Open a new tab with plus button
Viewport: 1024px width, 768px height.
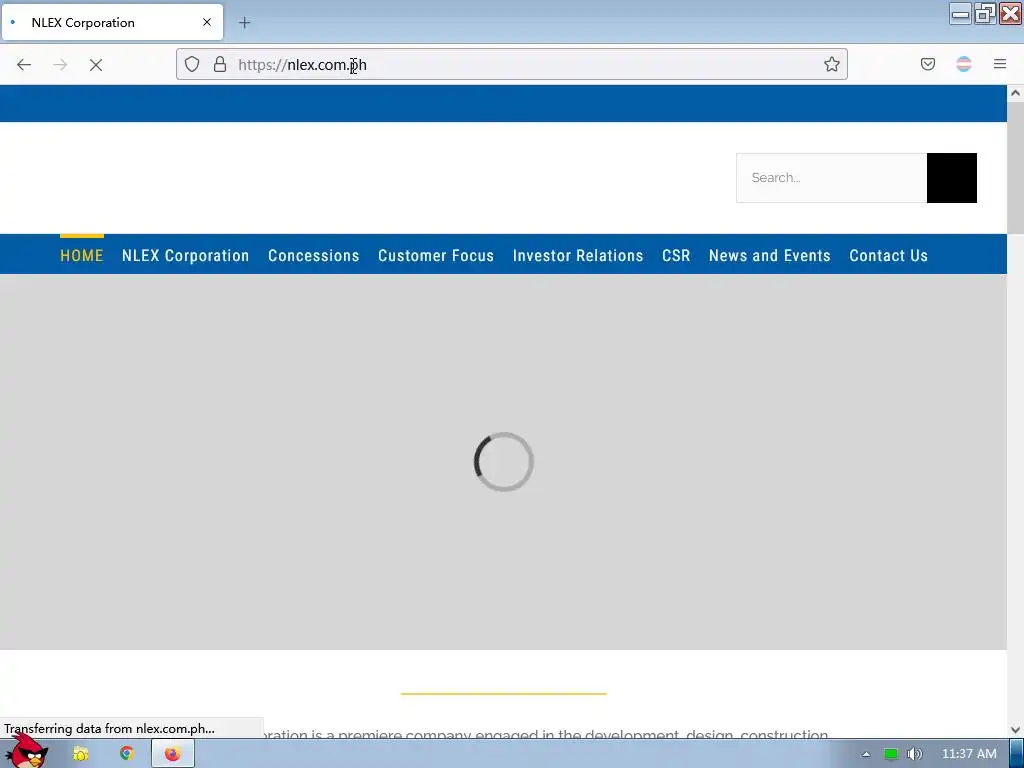(244, 23)
